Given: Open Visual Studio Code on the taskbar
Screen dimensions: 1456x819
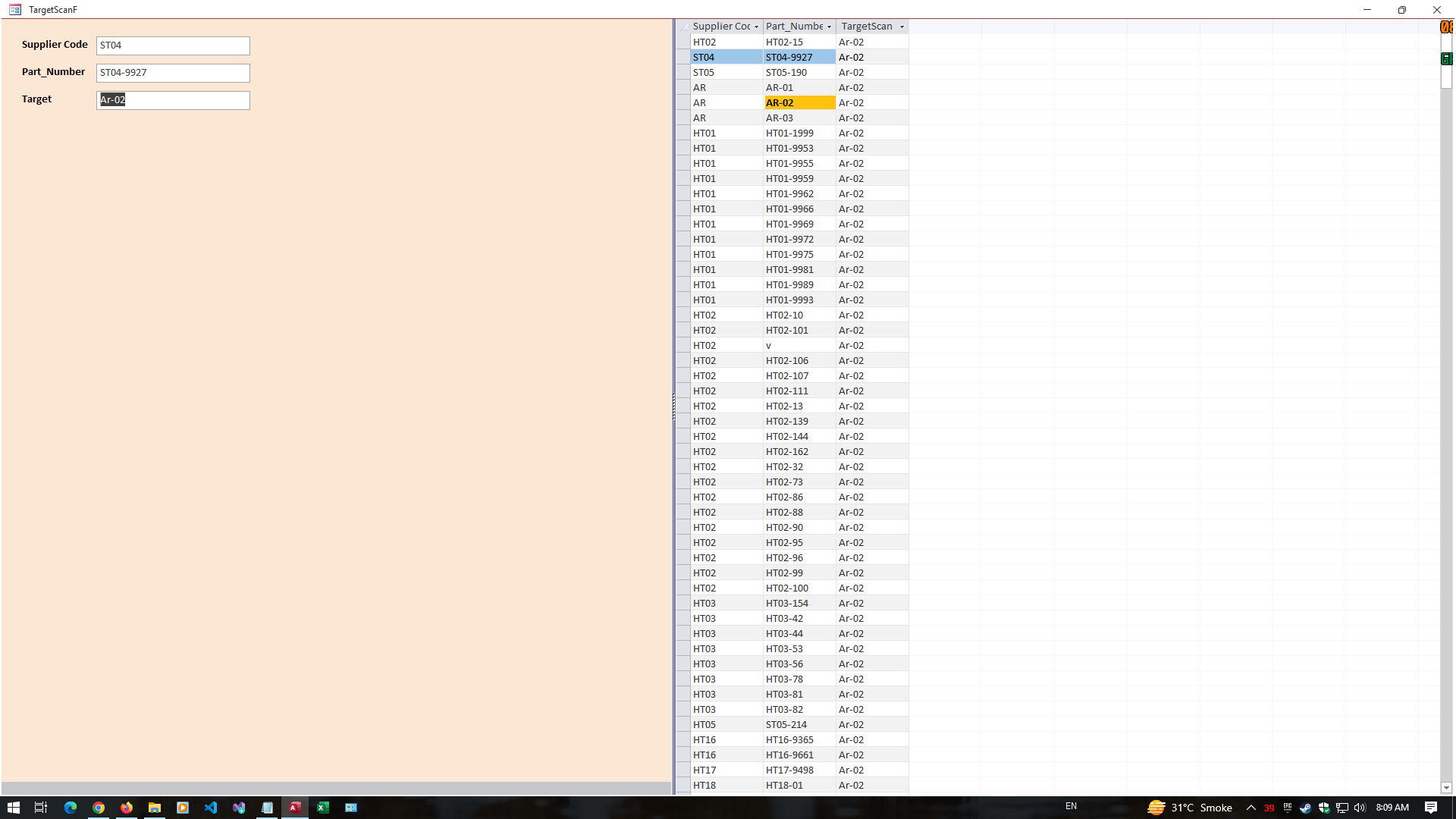Looking at the screenshot, I should 211,808.
